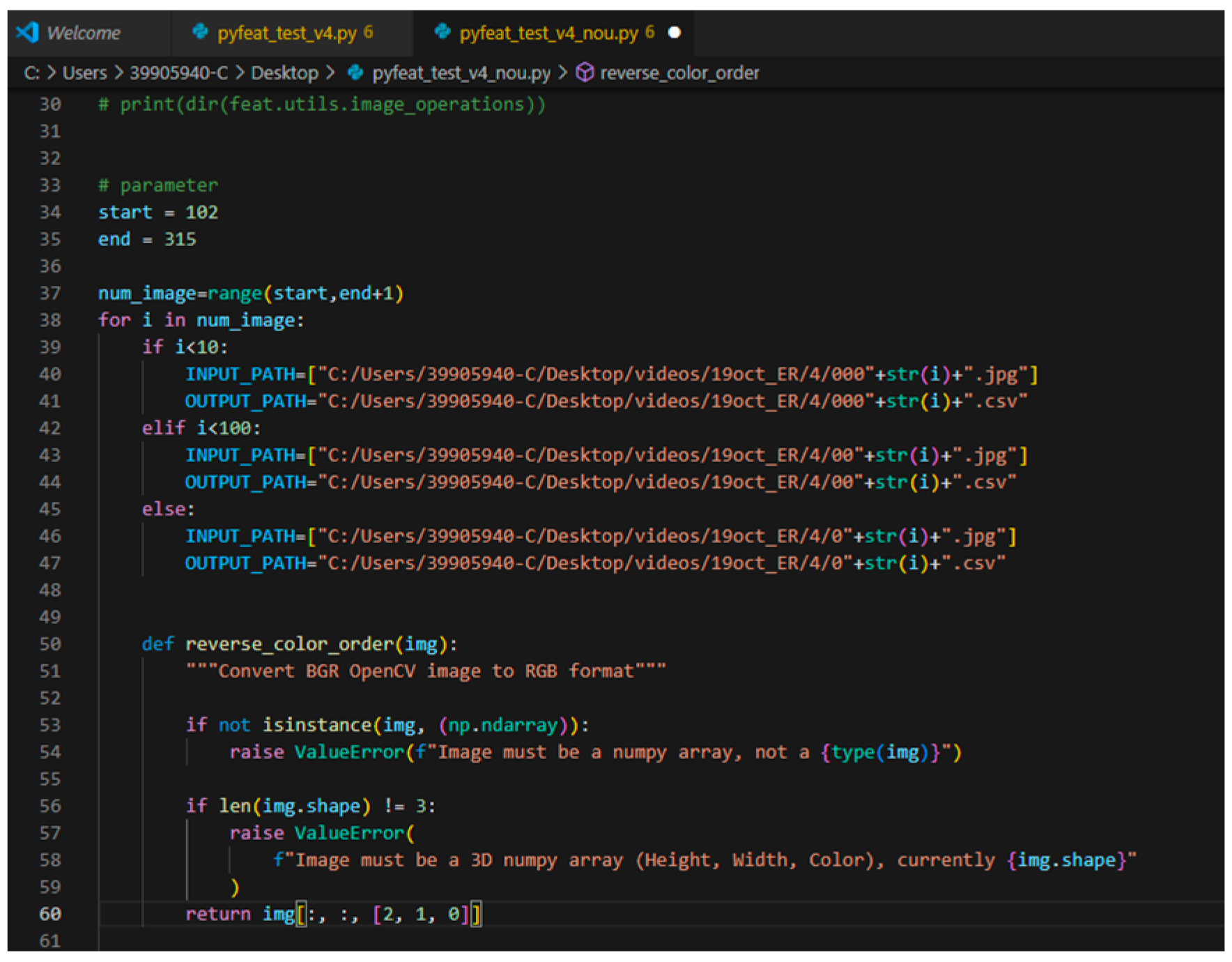The width and height of the screenshot is (1232, 962).
Task: Switch to the pyfeat_test_v4.py tab
Action: pyautogui.click(x=286, y=33)
